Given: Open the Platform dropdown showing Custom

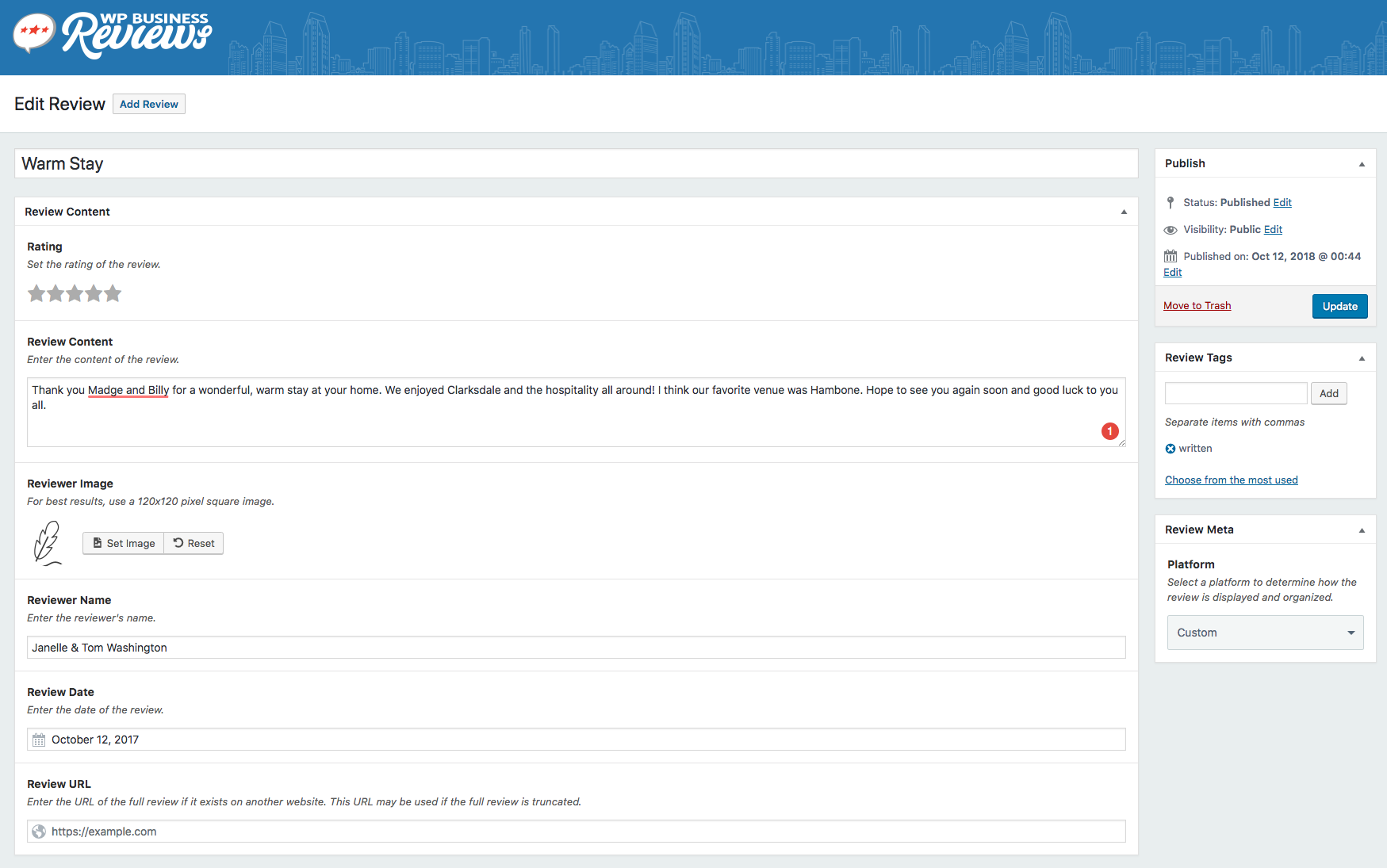Looking at the screenshot, I should coord(1266,633).
